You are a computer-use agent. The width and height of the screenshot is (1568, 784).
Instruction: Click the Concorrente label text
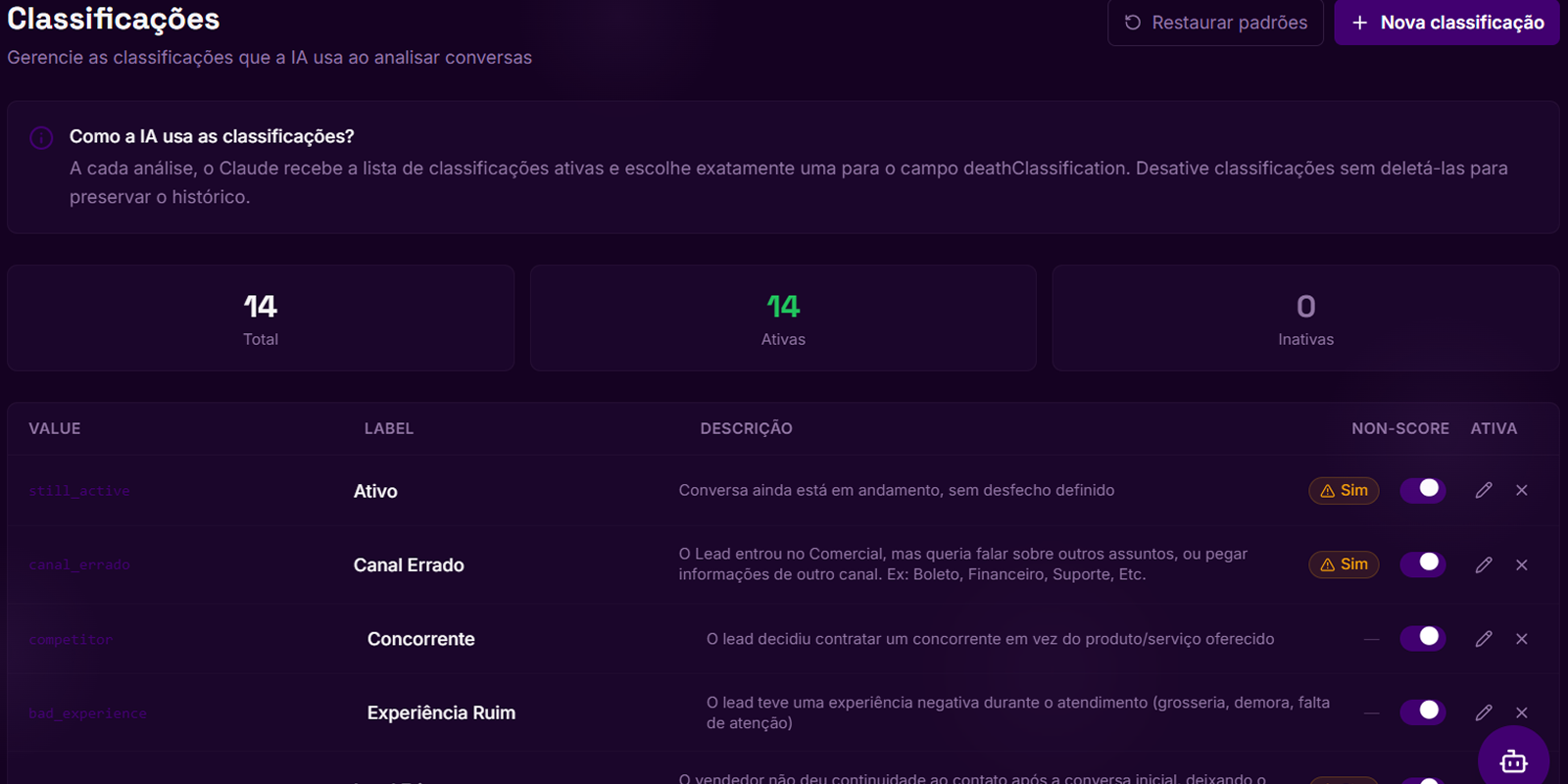coord(421,639)
